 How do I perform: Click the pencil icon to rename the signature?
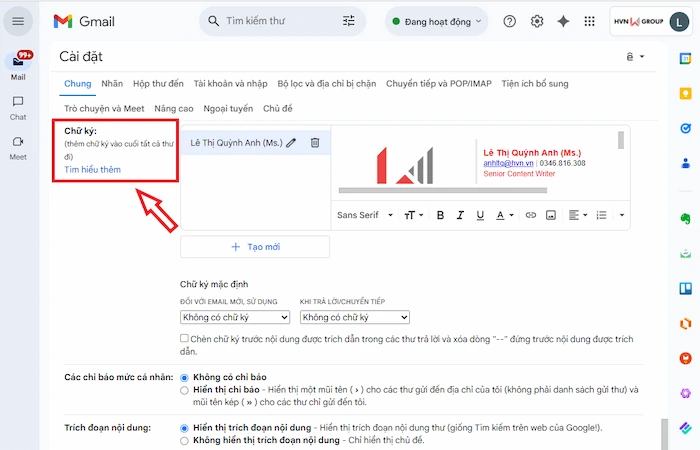(291, 143)
